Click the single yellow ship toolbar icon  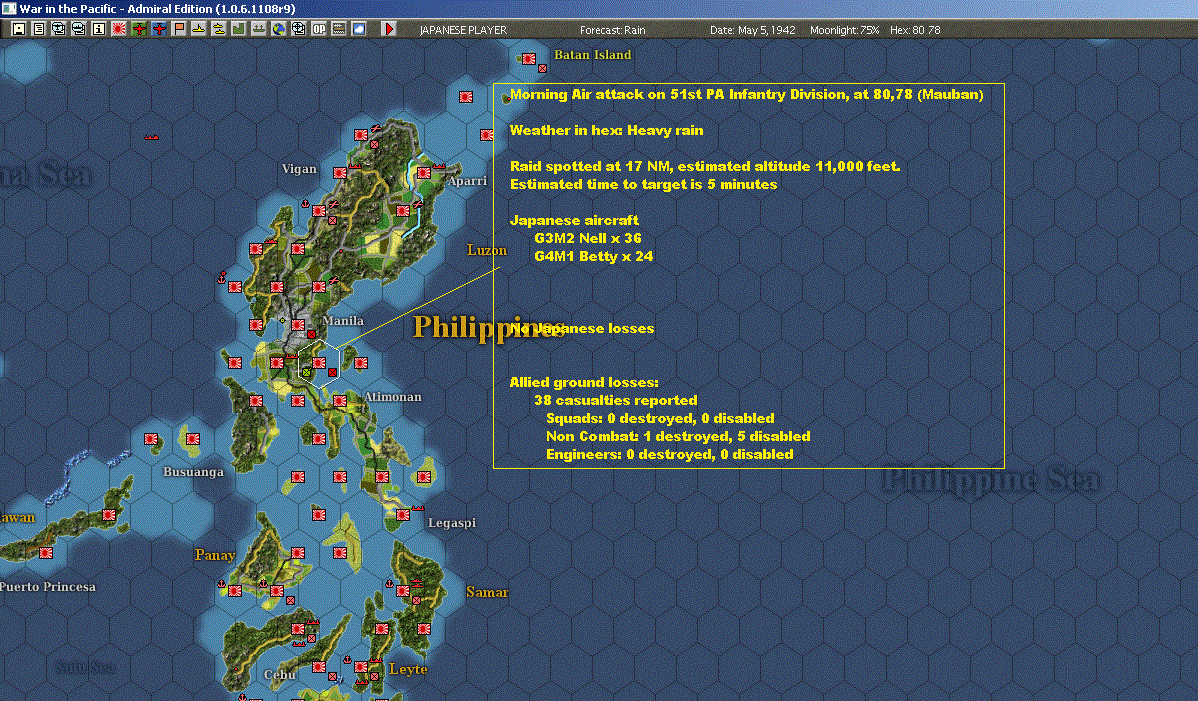[x=199, y=29]
